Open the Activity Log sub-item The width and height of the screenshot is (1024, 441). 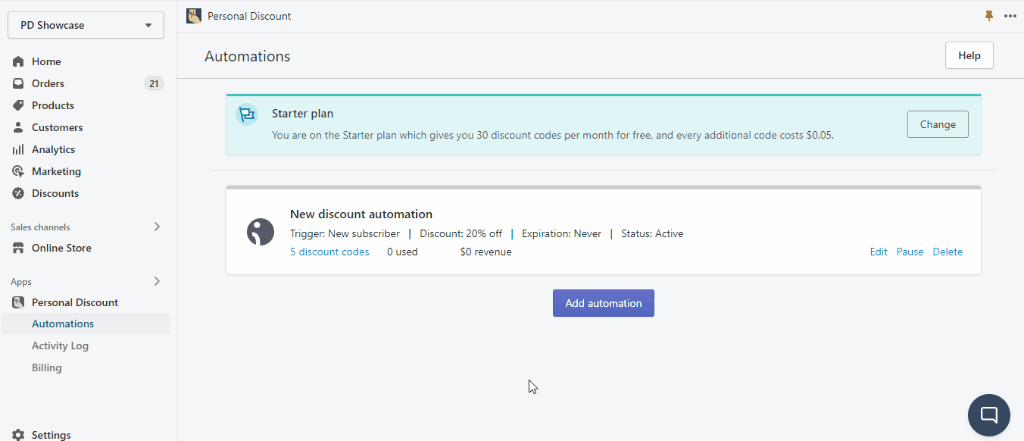click(x=60, y=346)
